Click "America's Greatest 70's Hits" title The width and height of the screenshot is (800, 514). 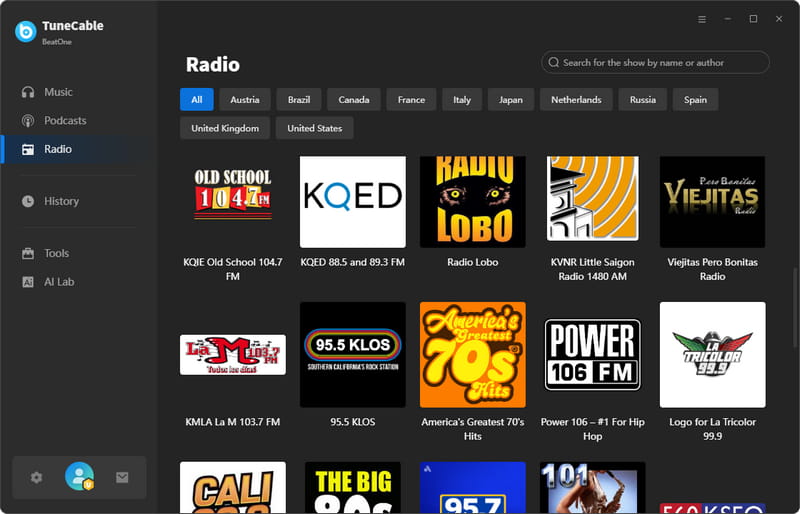tap(472, 429)
